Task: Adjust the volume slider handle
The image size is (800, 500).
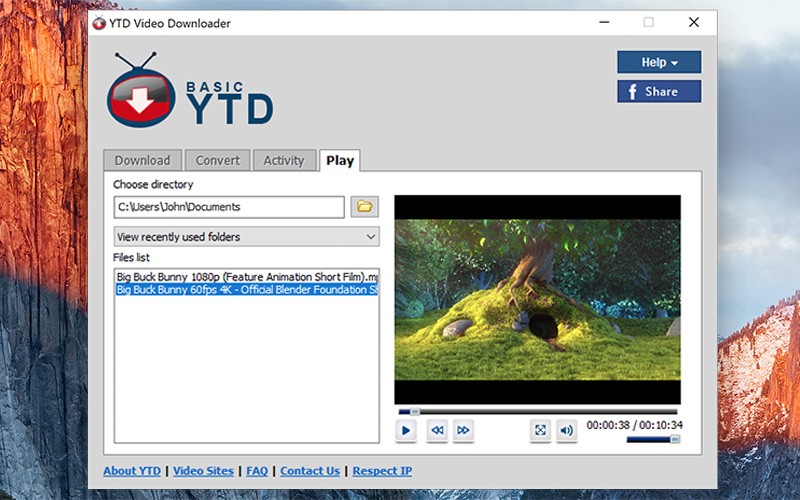Action: [x=674, y=439]
